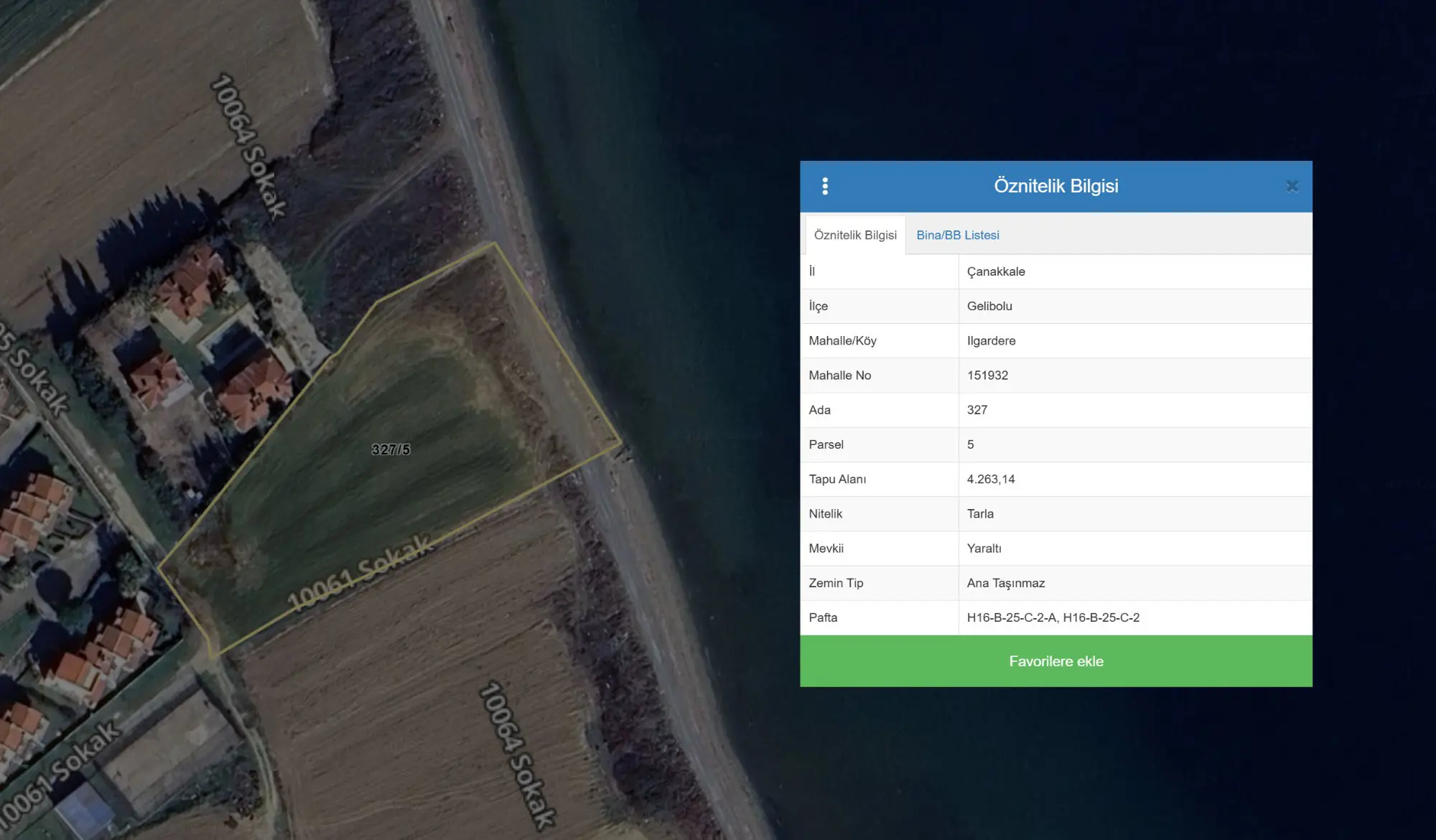The height and width of the screenshot is (840, 1436).
Task: Open the three-dot menu in Öznitelik Bilgisi header
Action: (825, 187)
